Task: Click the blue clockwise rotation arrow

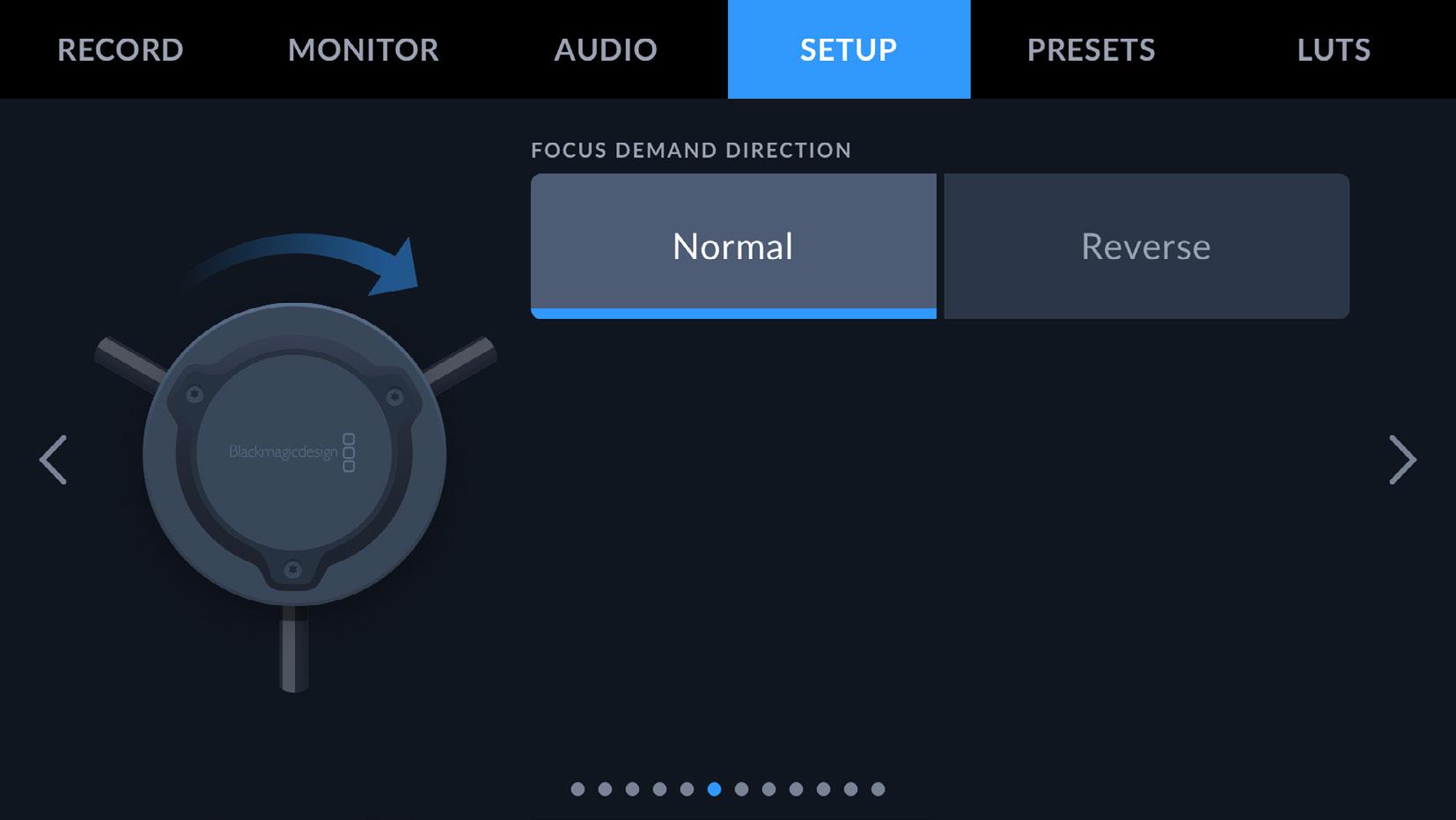Action: click(304, 263)
